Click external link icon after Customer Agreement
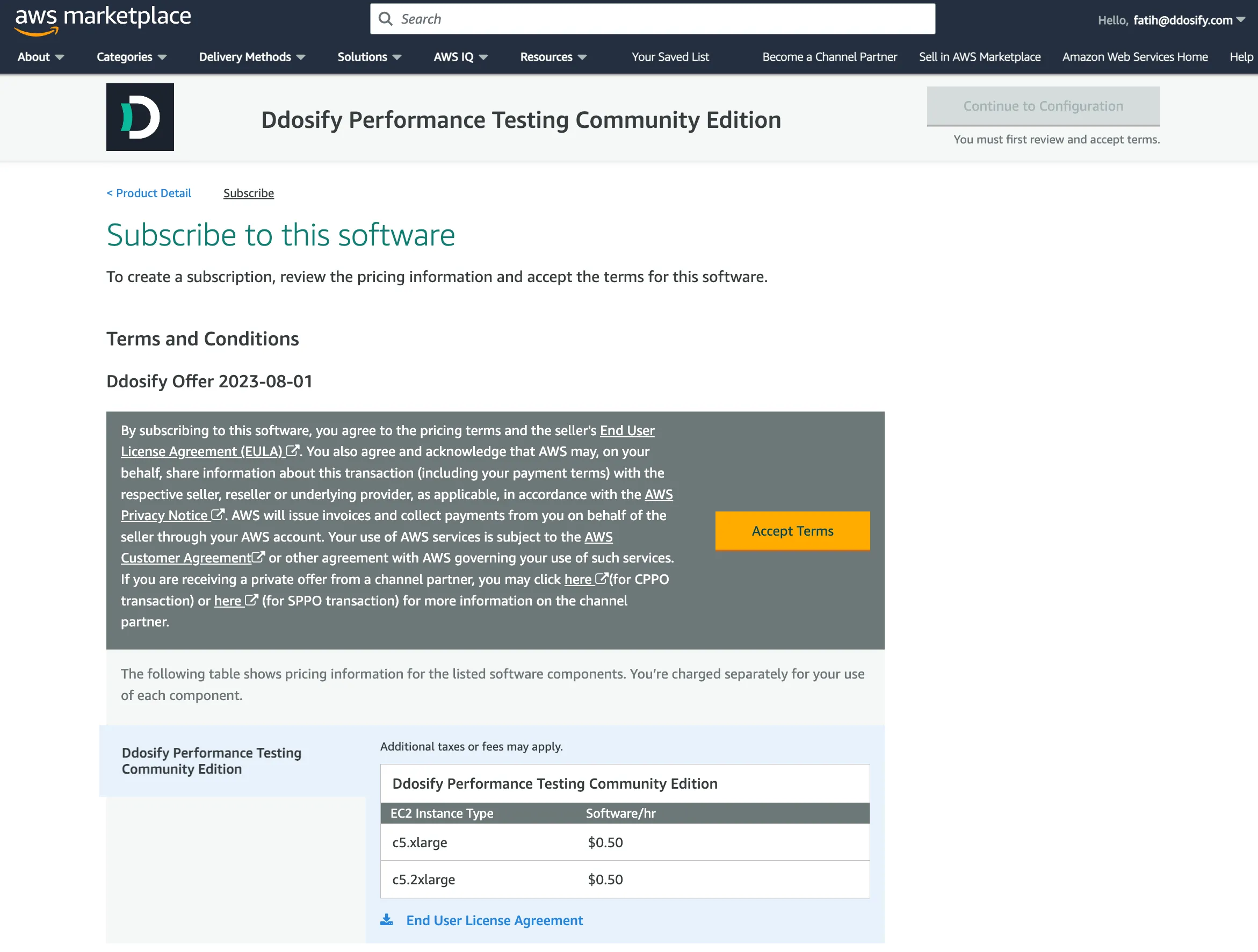Screen dimensions: 1258x952 [x=258, y=557]
